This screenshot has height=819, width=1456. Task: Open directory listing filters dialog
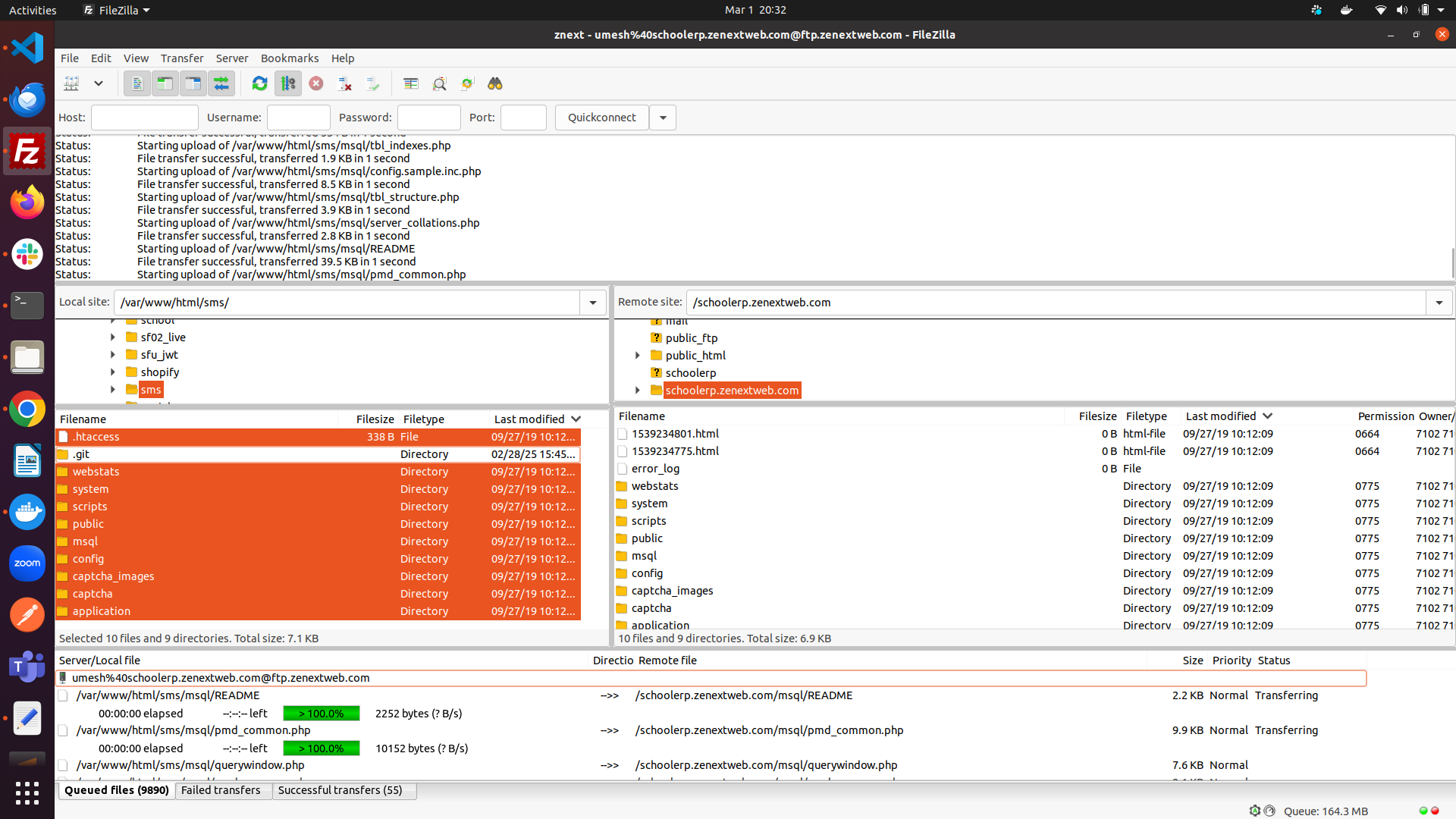(x=411, y=83)
